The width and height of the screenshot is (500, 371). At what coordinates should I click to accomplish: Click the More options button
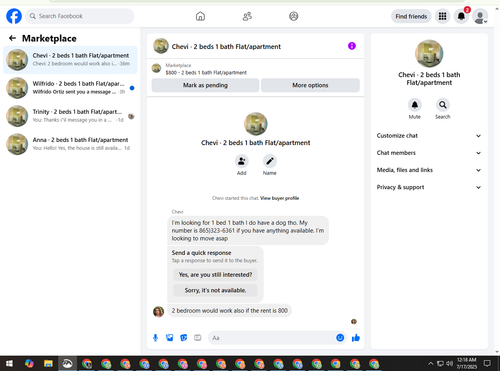pyautogui.click(x=310, y=85)
